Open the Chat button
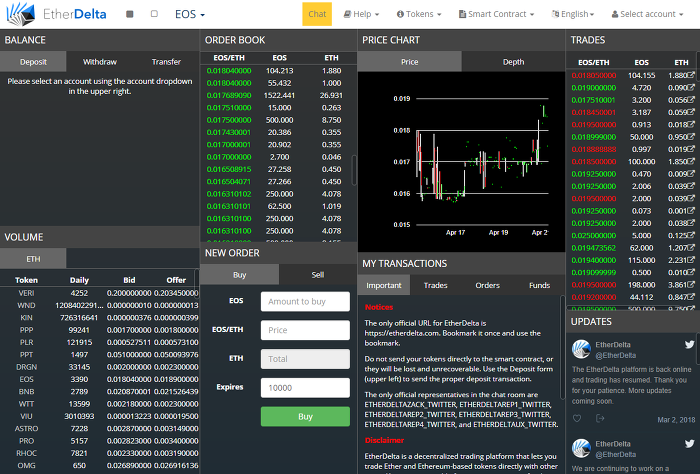This screenshot has width=700, height=474. [317, 14]
